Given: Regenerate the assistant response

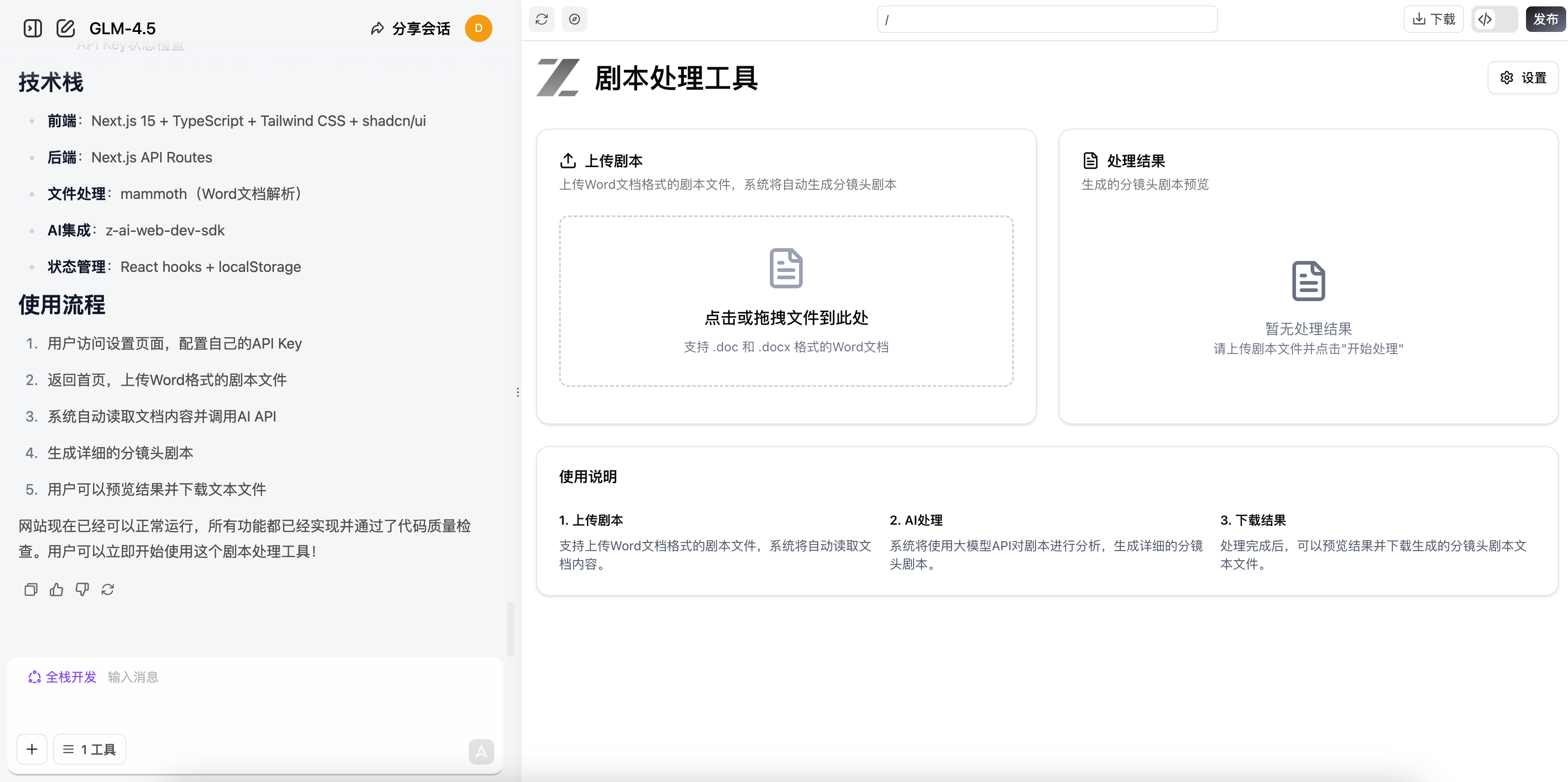Looking at the screenshot, I should (x=108, y=589).
